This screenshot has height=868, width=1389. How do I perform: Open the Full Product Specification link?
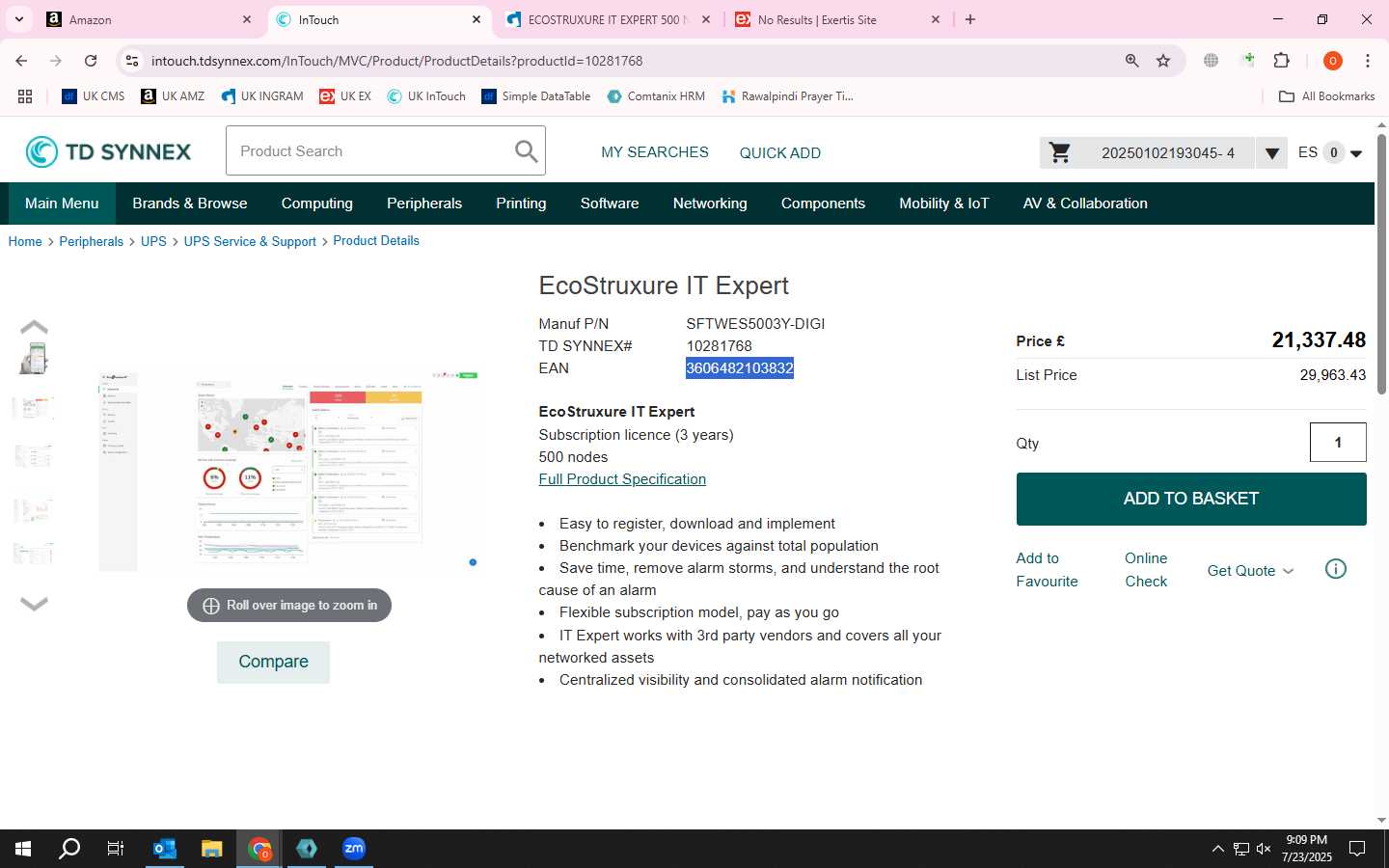[622, 479]
